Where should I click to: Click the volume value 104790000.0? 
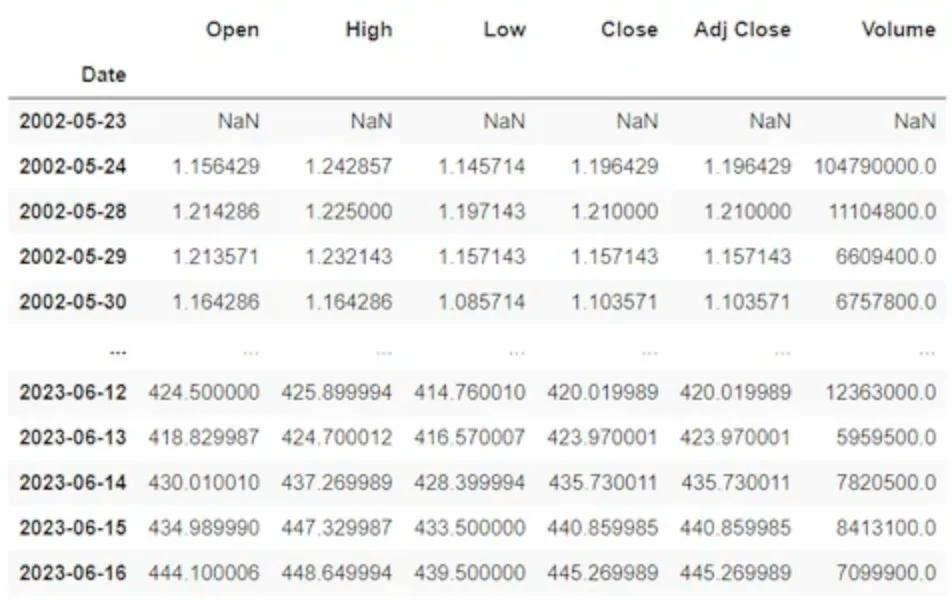click(875, 166)
